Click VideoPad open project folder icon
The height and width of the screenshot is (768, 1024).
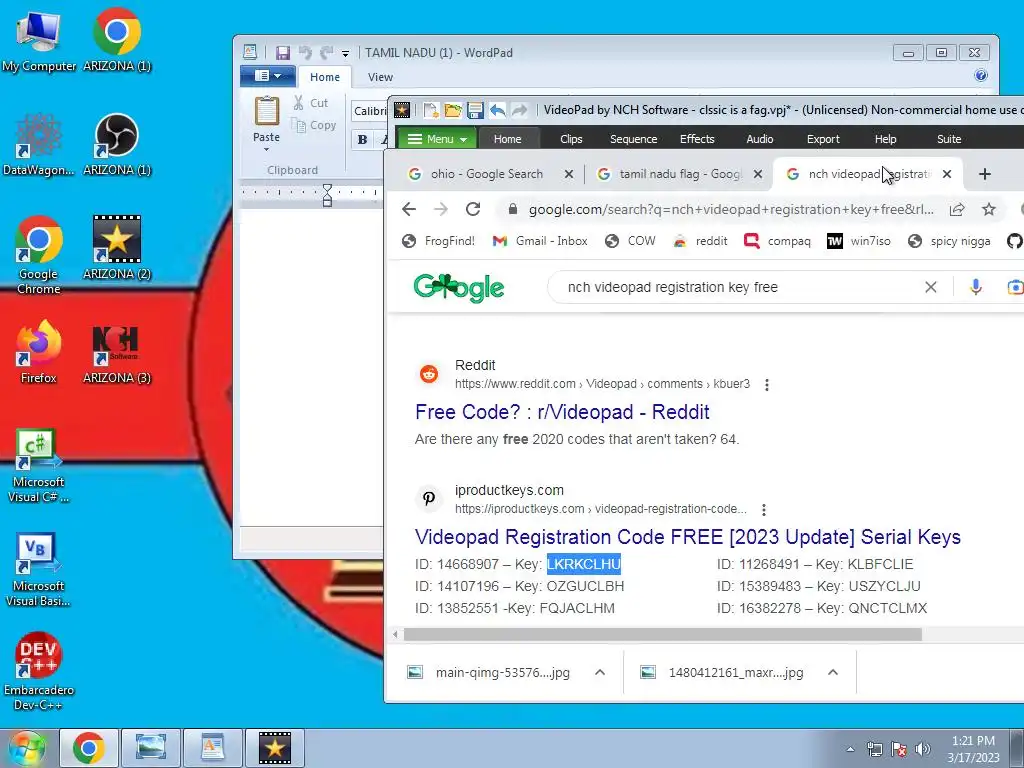point(453,110)
